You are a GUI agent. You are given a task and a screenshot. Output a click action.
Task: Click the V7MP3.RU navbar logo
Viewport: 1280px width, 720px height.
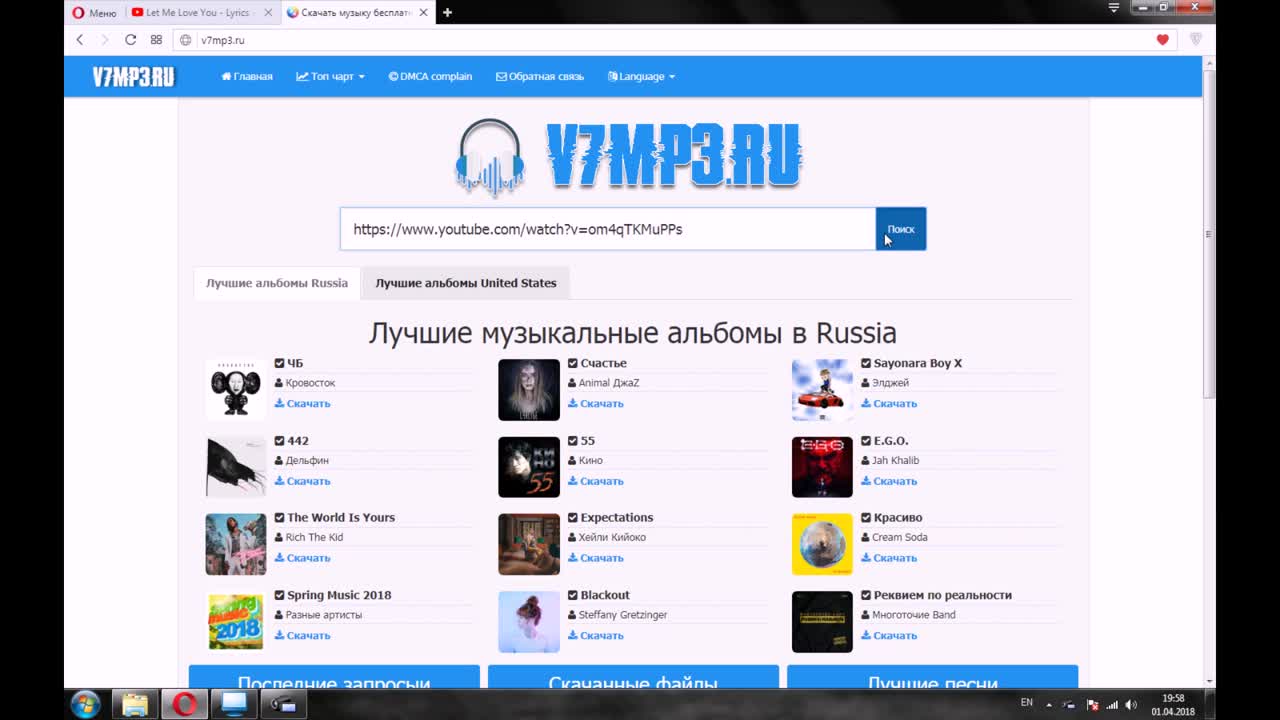coord(133,77)
